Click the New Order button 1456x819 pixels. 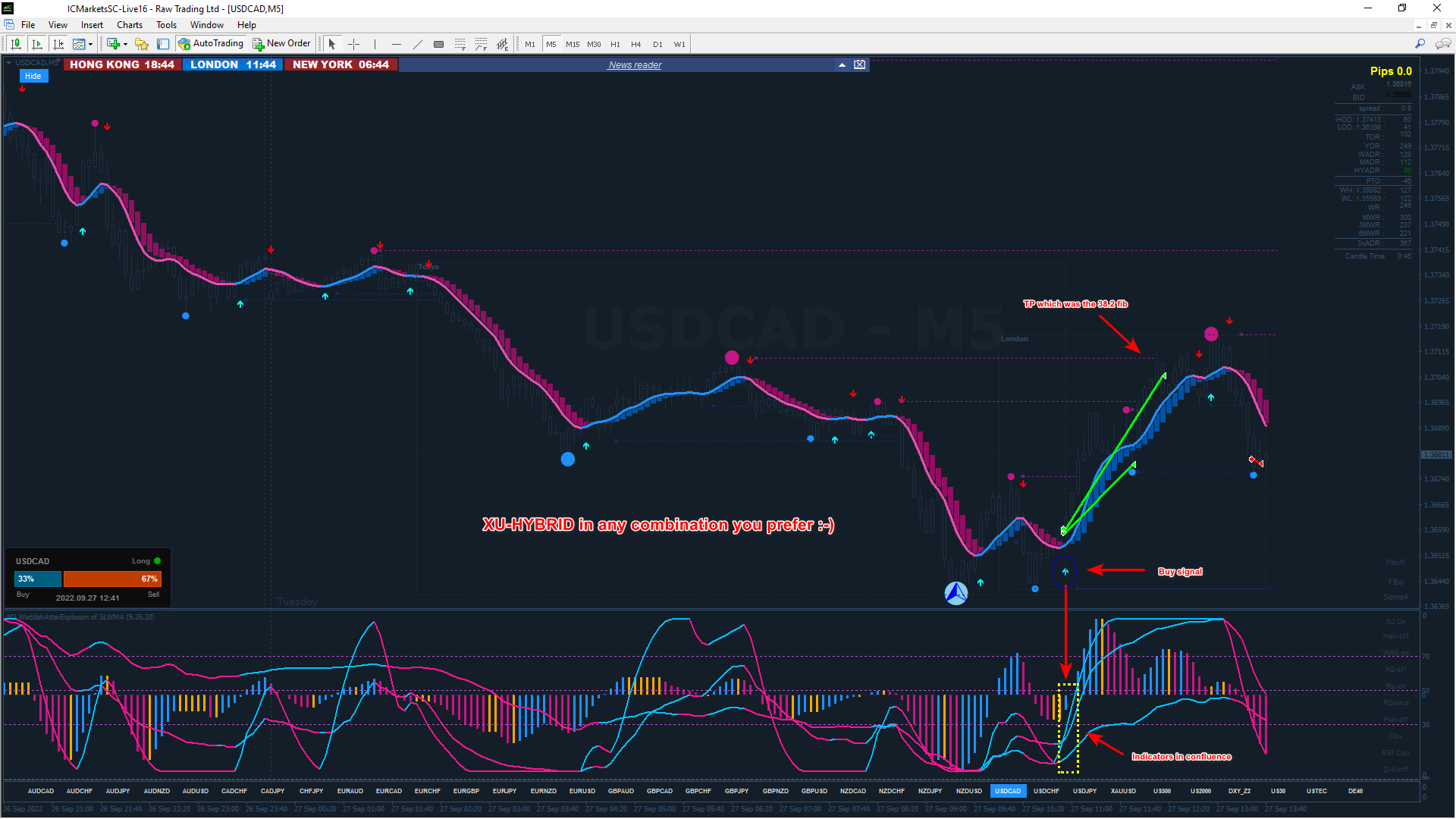click(x=281, y=44)
